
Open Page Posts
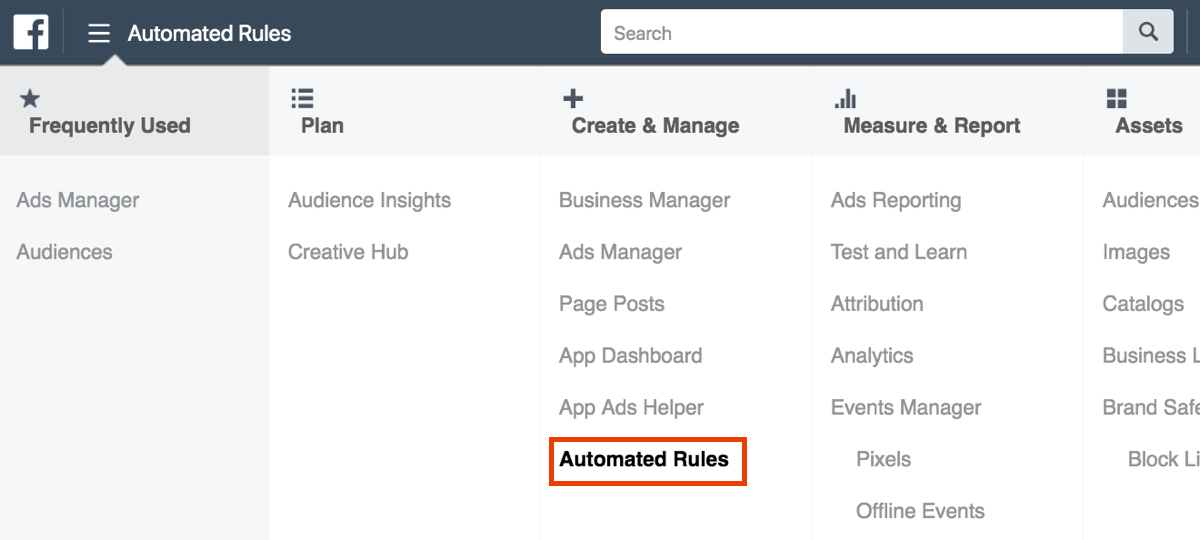[612, 304]
